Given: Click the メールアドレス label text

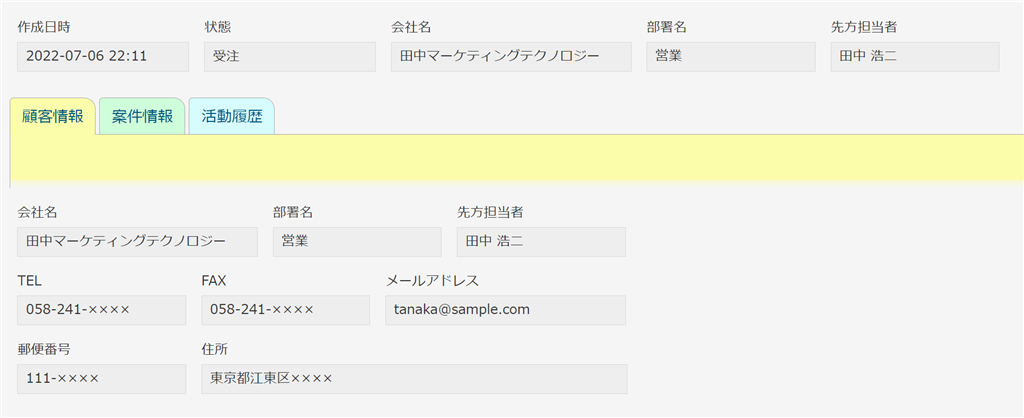Looking at the screenshot, I should pyautogui.click(x=432, y=281).
